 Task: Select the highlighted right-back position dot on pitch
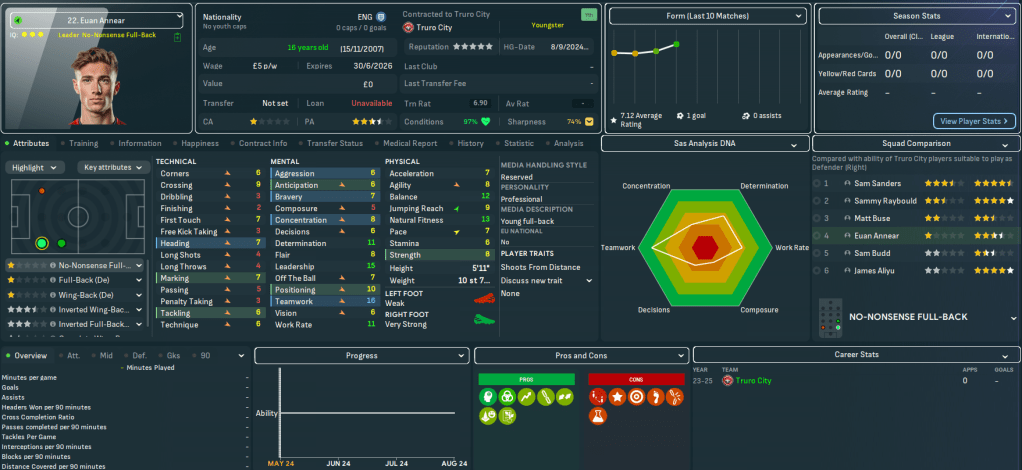coord(41,243)
